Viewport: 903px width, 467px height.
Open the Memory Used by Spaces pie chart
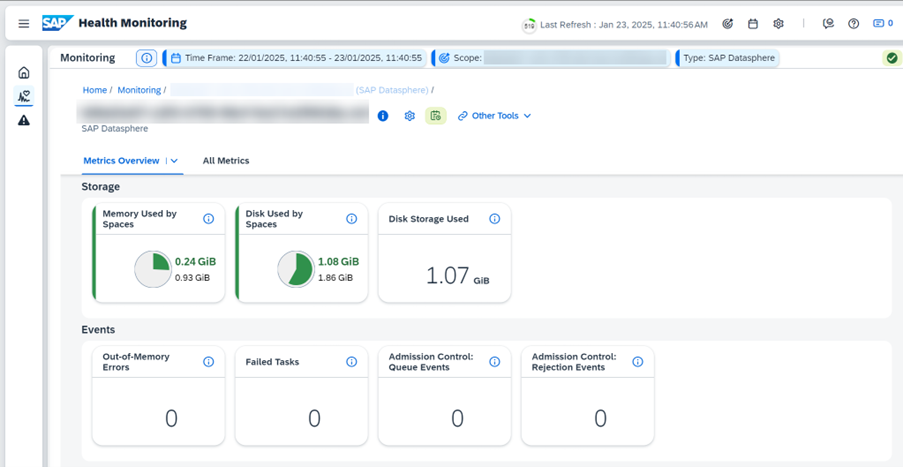pyautogui.click(x=153, y=269)
